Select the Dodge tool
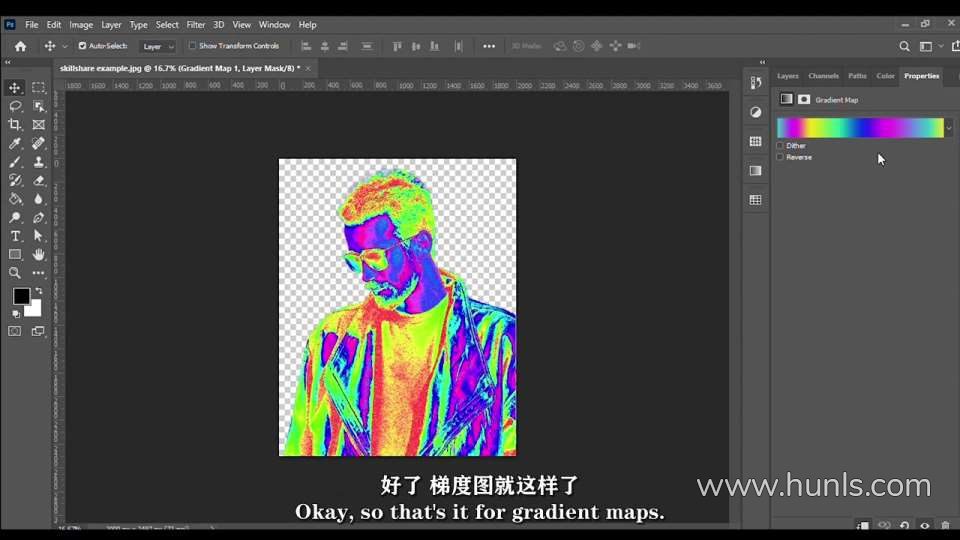This screenshot has height=540, width=960. click(15, 218)
